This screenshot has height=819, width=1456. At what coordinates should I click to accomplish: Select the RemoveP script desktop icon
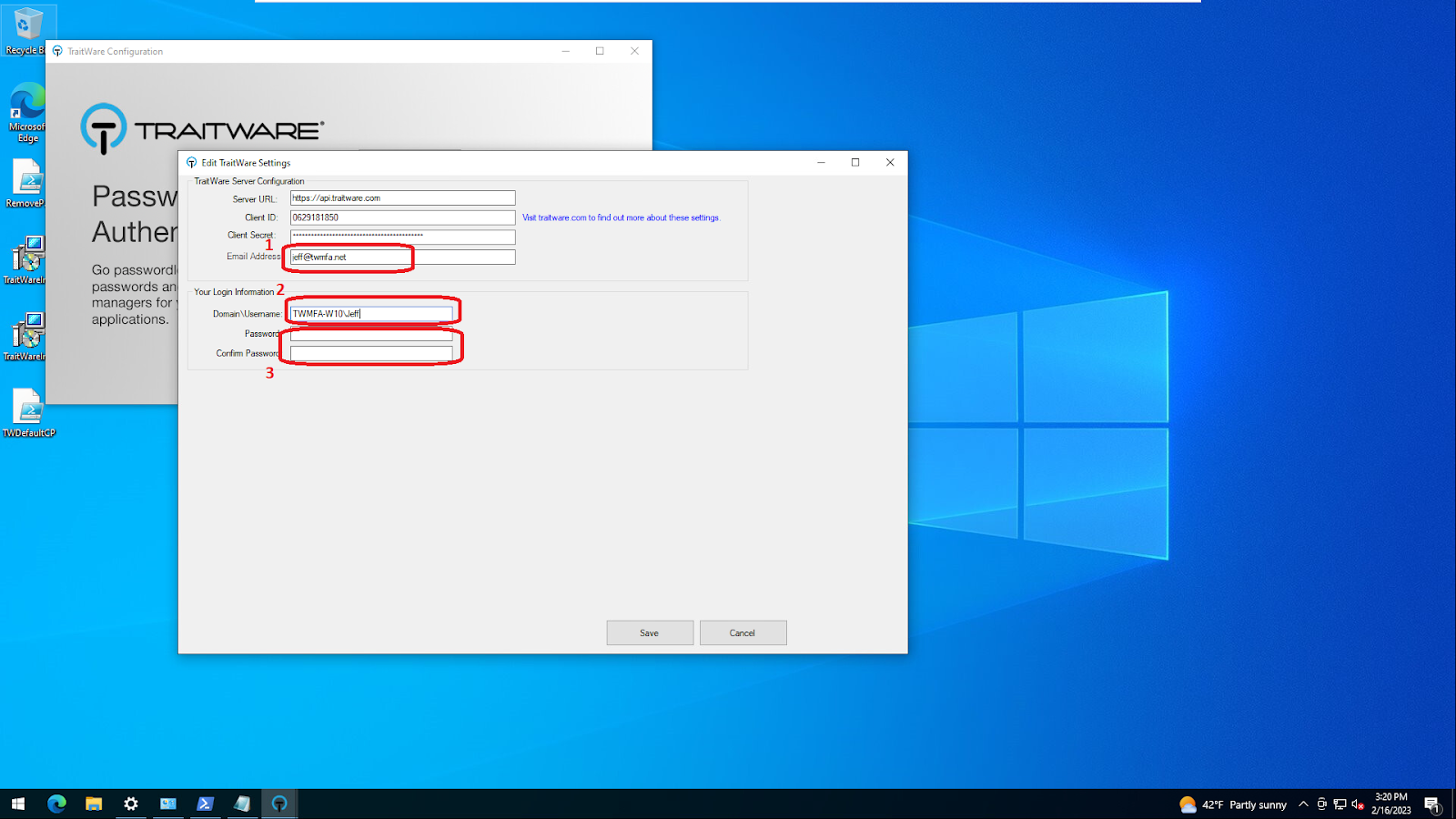[x=26, y=183]
